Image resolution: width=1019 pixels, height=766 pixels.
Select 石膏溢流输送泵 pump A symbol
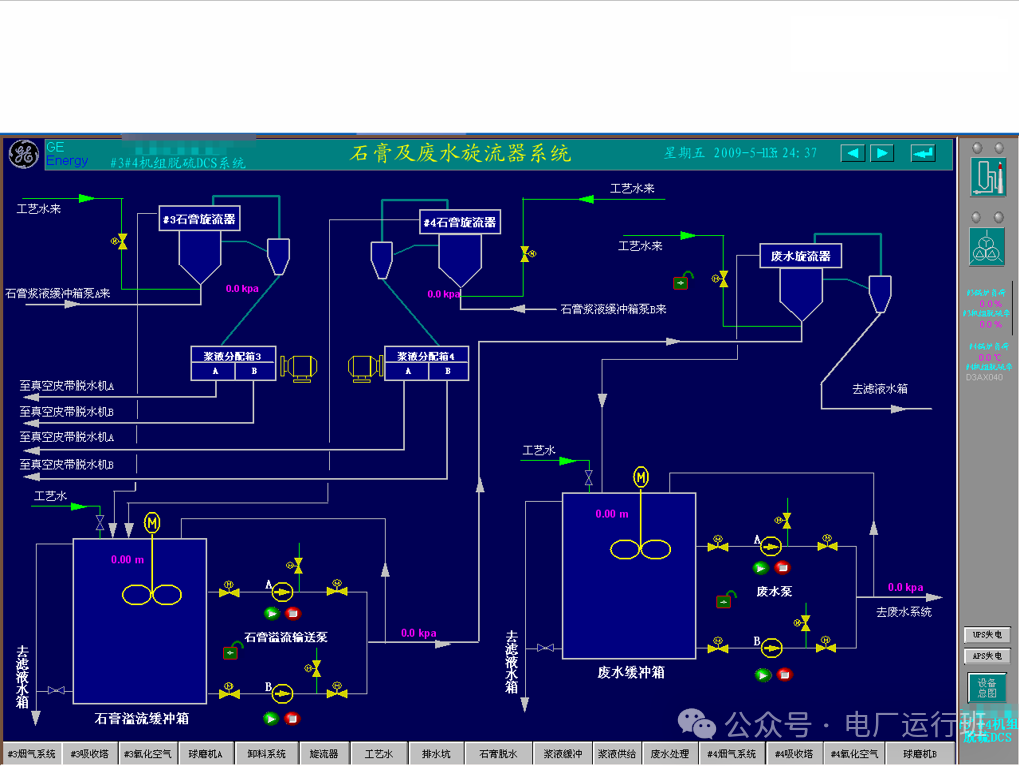pyautogui.click(x=281, y=592)
